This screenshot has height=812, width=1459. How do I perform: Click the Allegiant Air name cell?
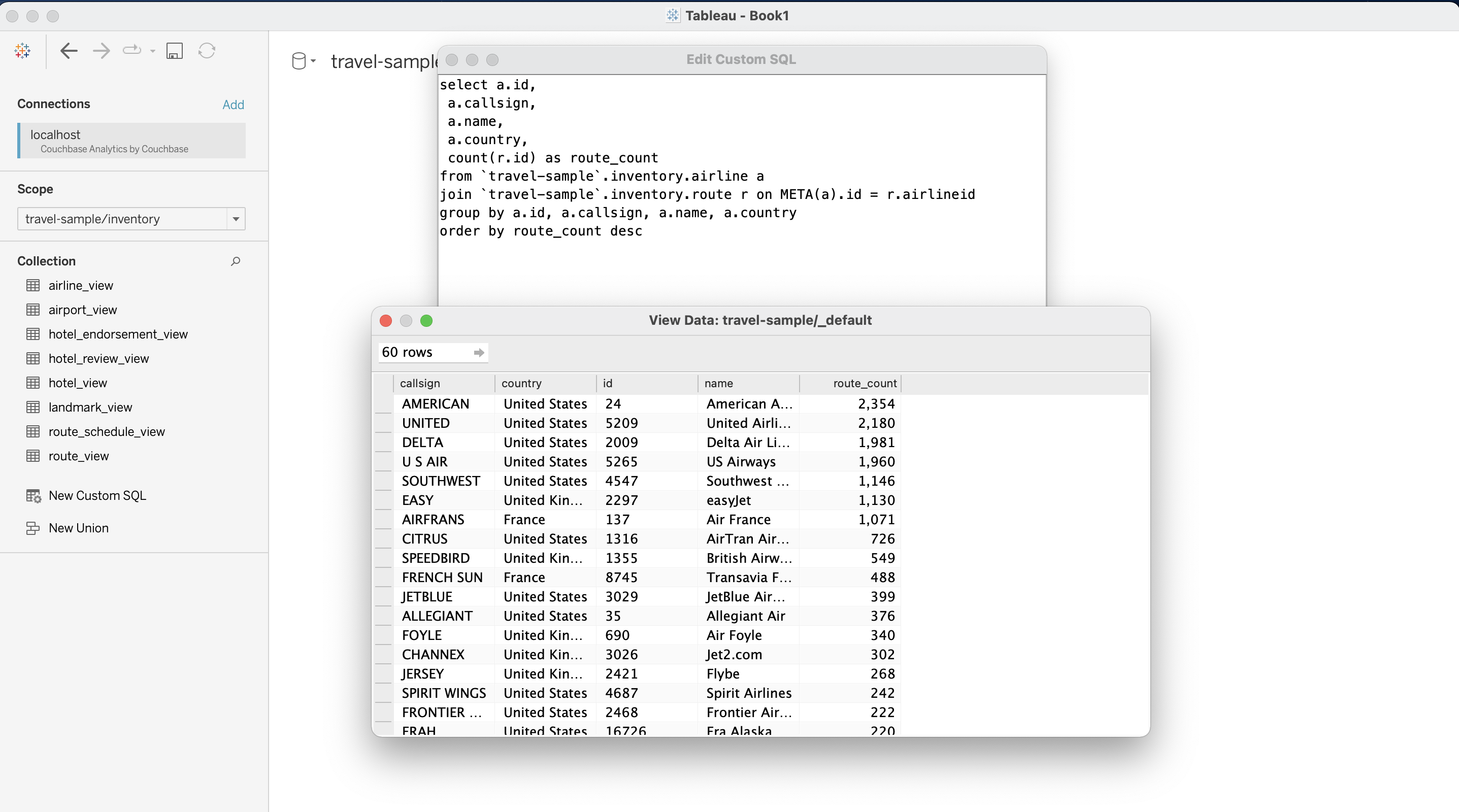tap(748, 616)
